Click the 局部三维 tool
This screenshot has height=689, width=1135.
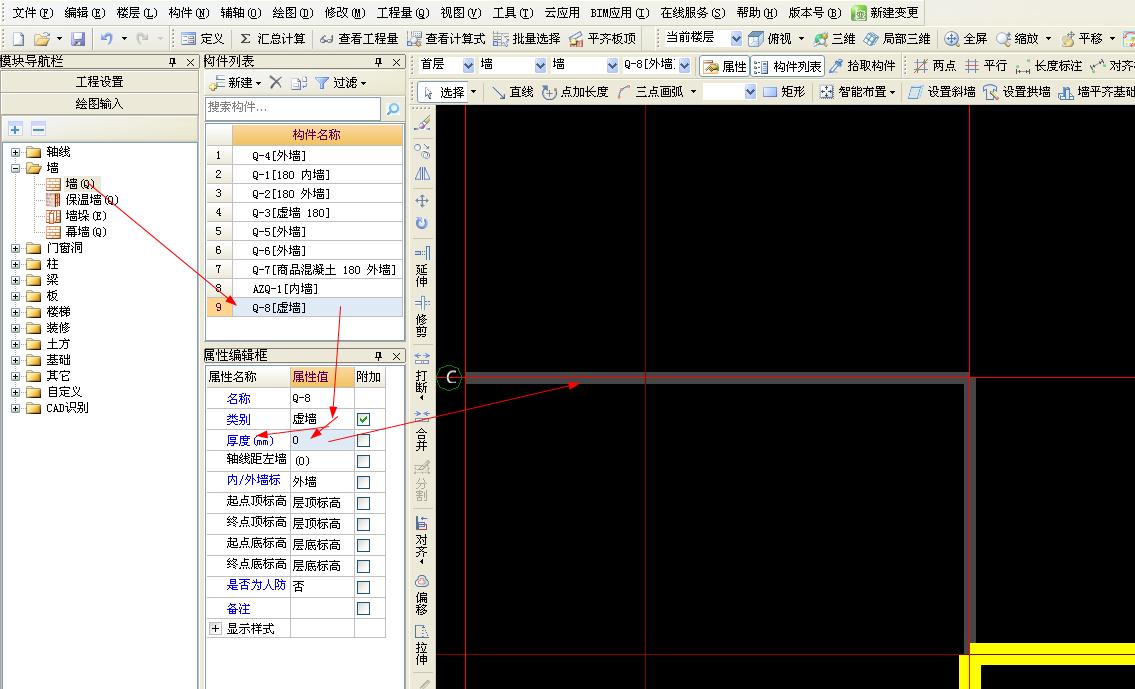tap(897, 38)
